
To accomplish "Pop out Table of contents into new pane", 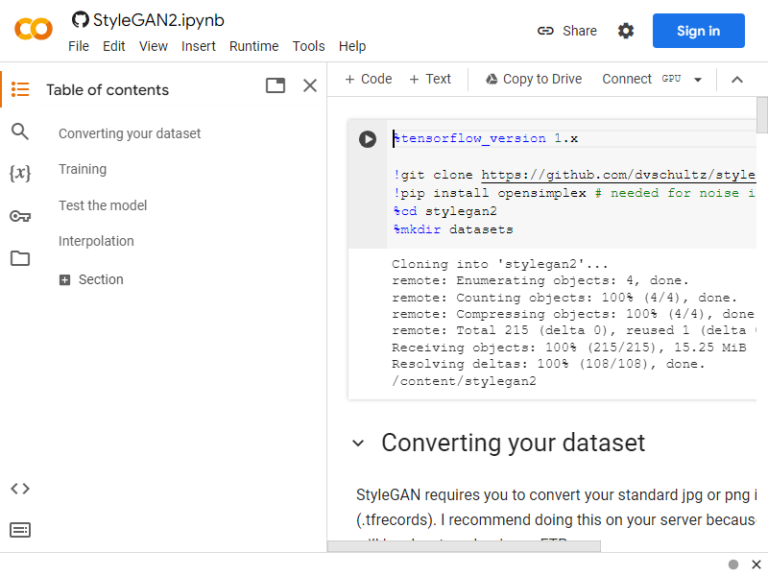I will click(x=275, y=85).
